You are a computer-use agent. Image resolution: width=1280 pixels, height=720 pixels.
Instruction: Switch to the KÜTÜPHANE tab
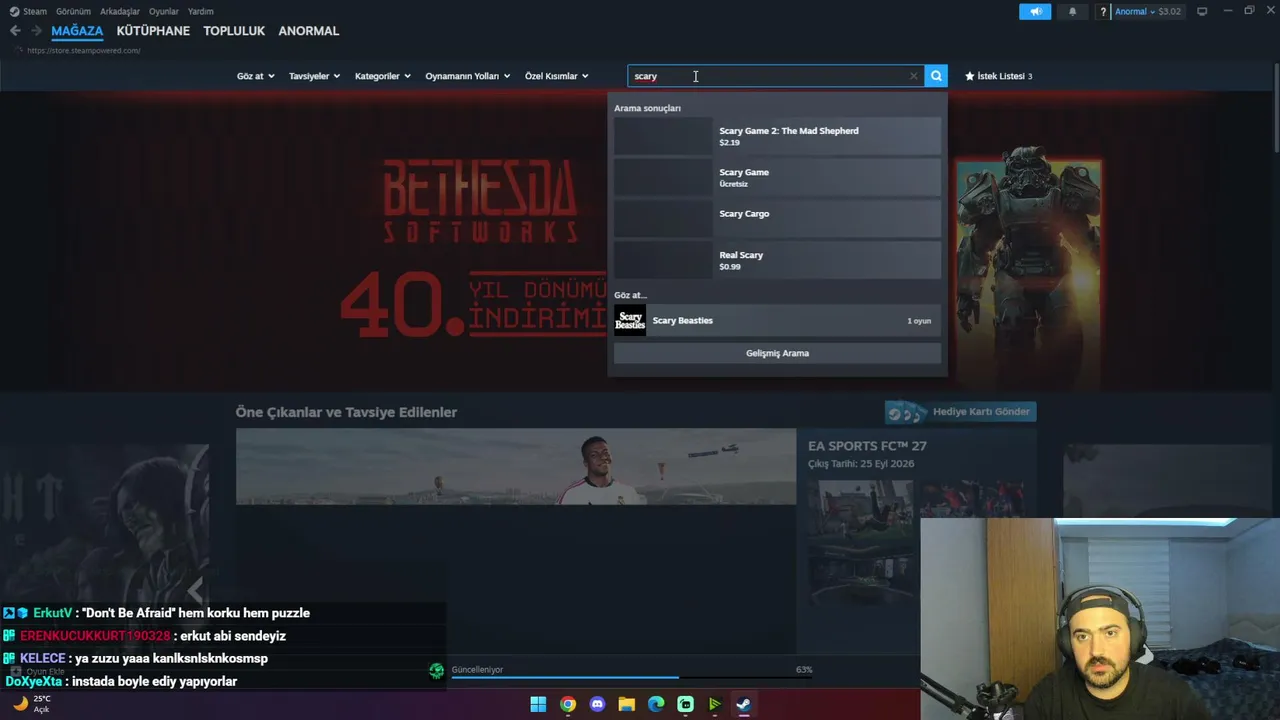[x=153, y=31]
